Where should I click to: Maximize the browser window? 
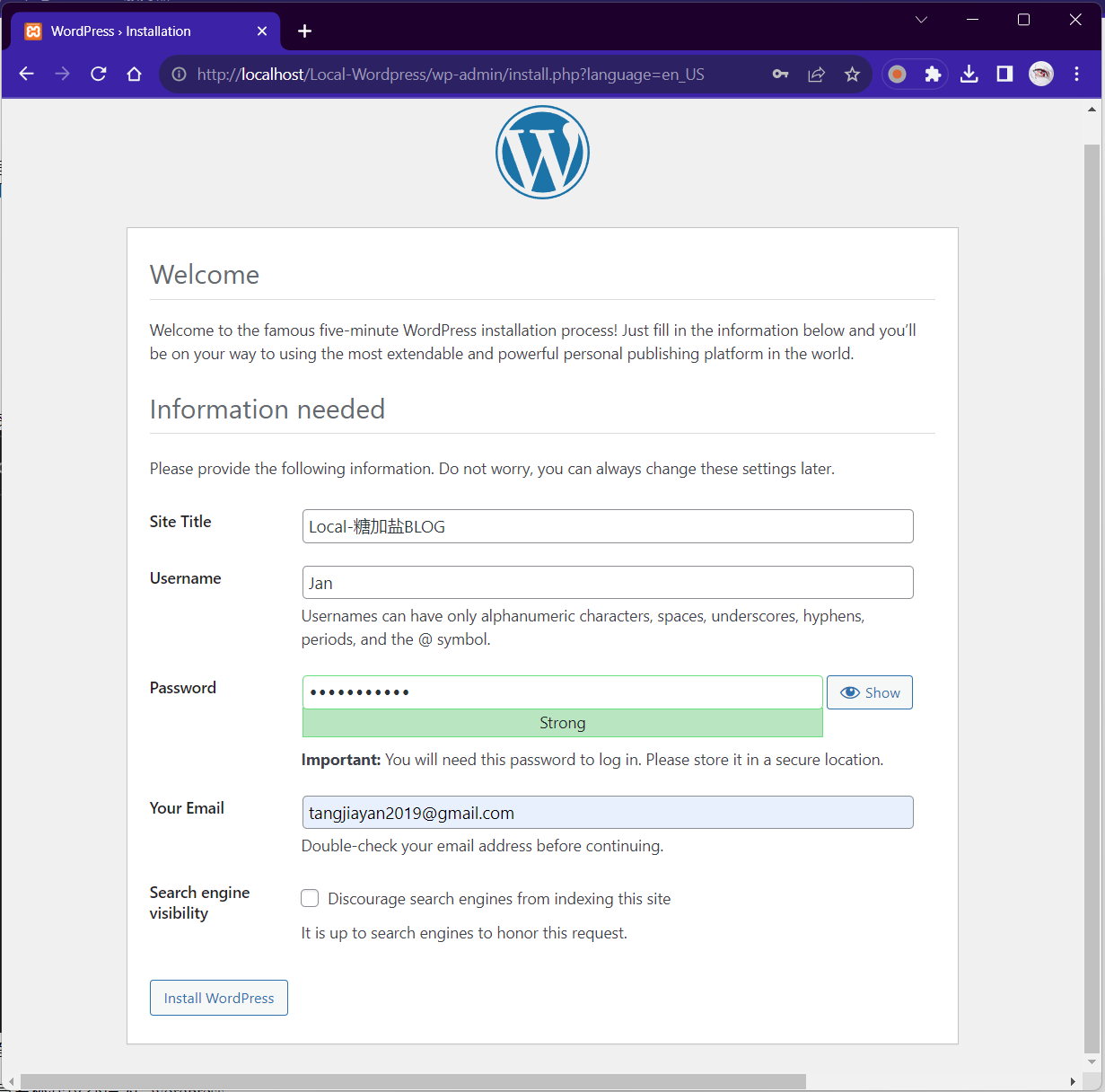click(x=1023, y=20)
